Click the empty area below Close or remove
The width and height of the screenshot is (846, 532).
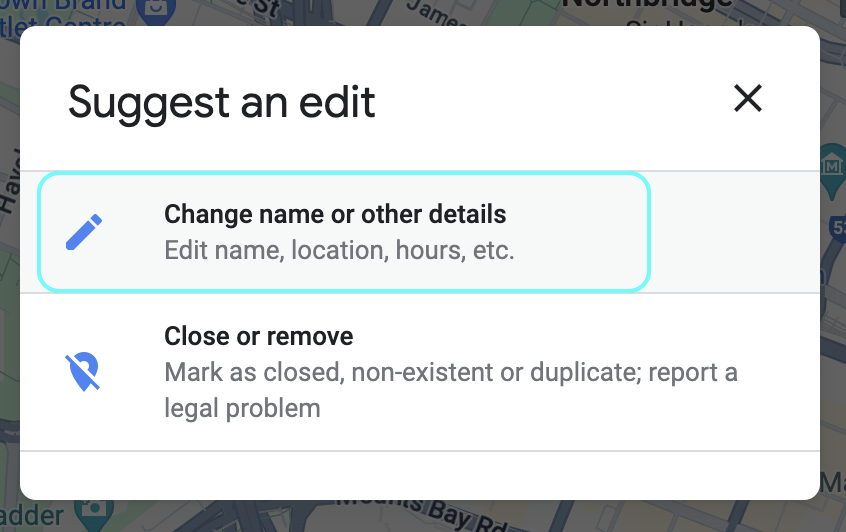click(x=420, y=474)
